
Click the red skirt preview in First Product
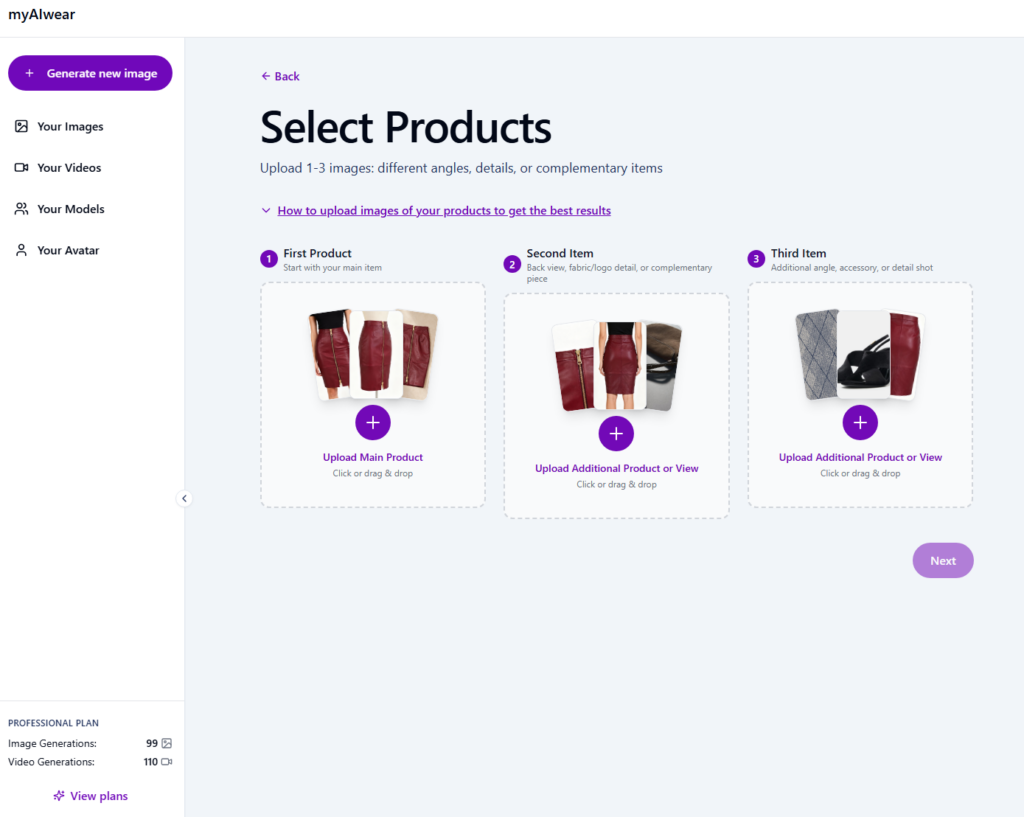(374, 354)
